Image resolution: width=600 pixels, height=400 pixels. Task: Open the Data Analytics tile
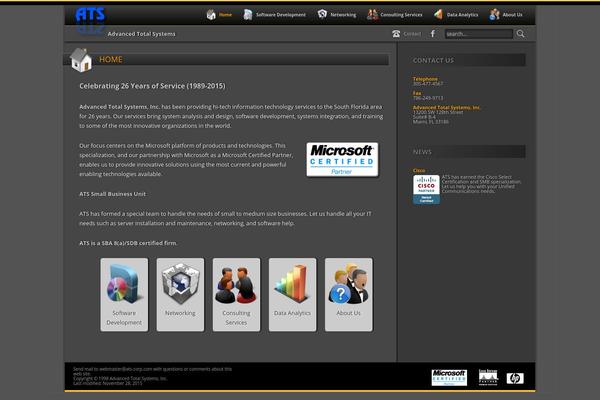(x=292, y=294)
